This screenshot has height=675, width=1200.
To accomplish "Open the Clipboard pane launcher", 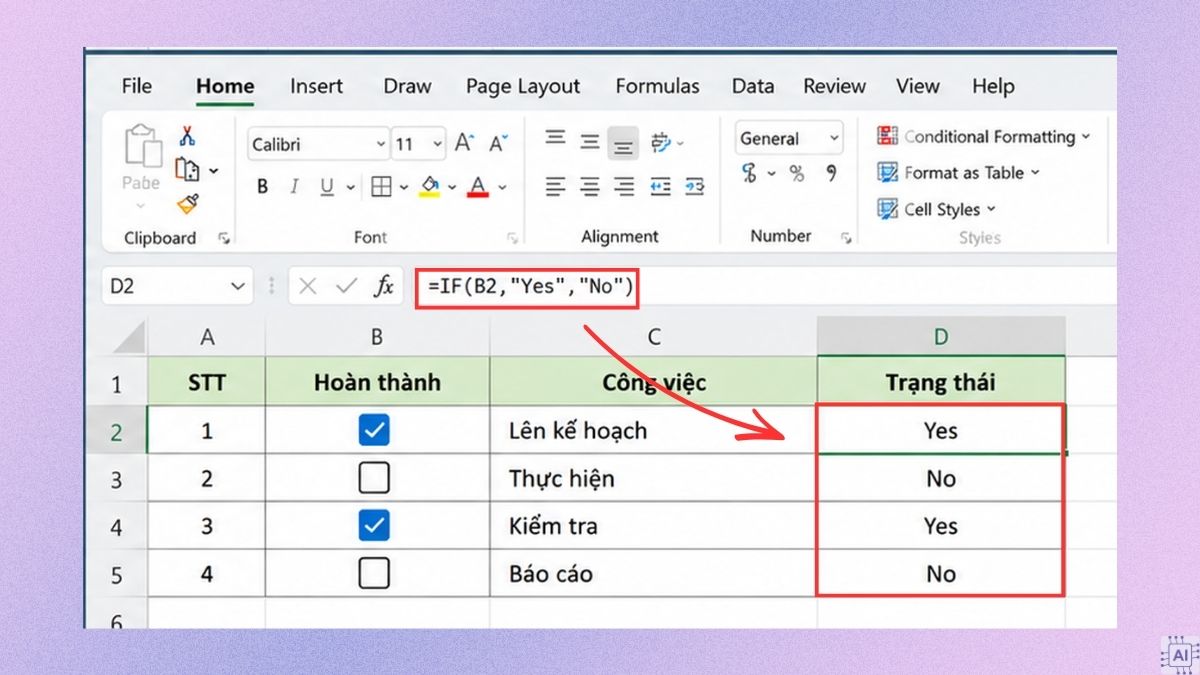I will point(224,238).
